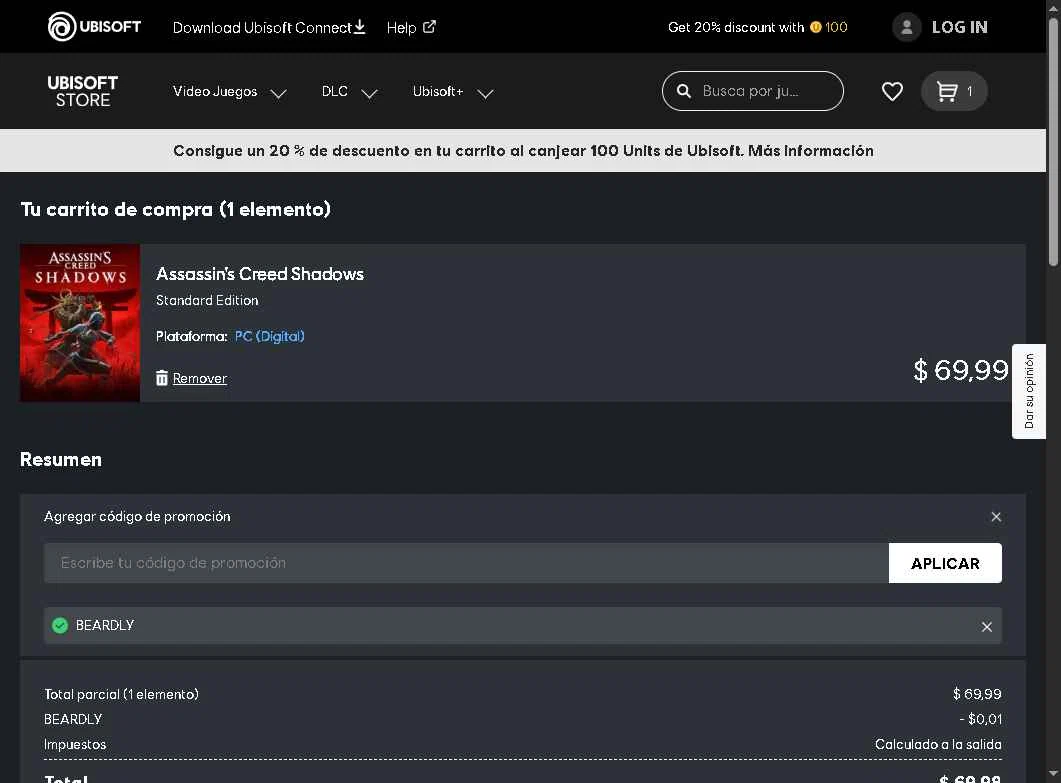Click the Resumen heading
Image resolution: width=1061 pixels, height=783 pixels.
(61, 460)
